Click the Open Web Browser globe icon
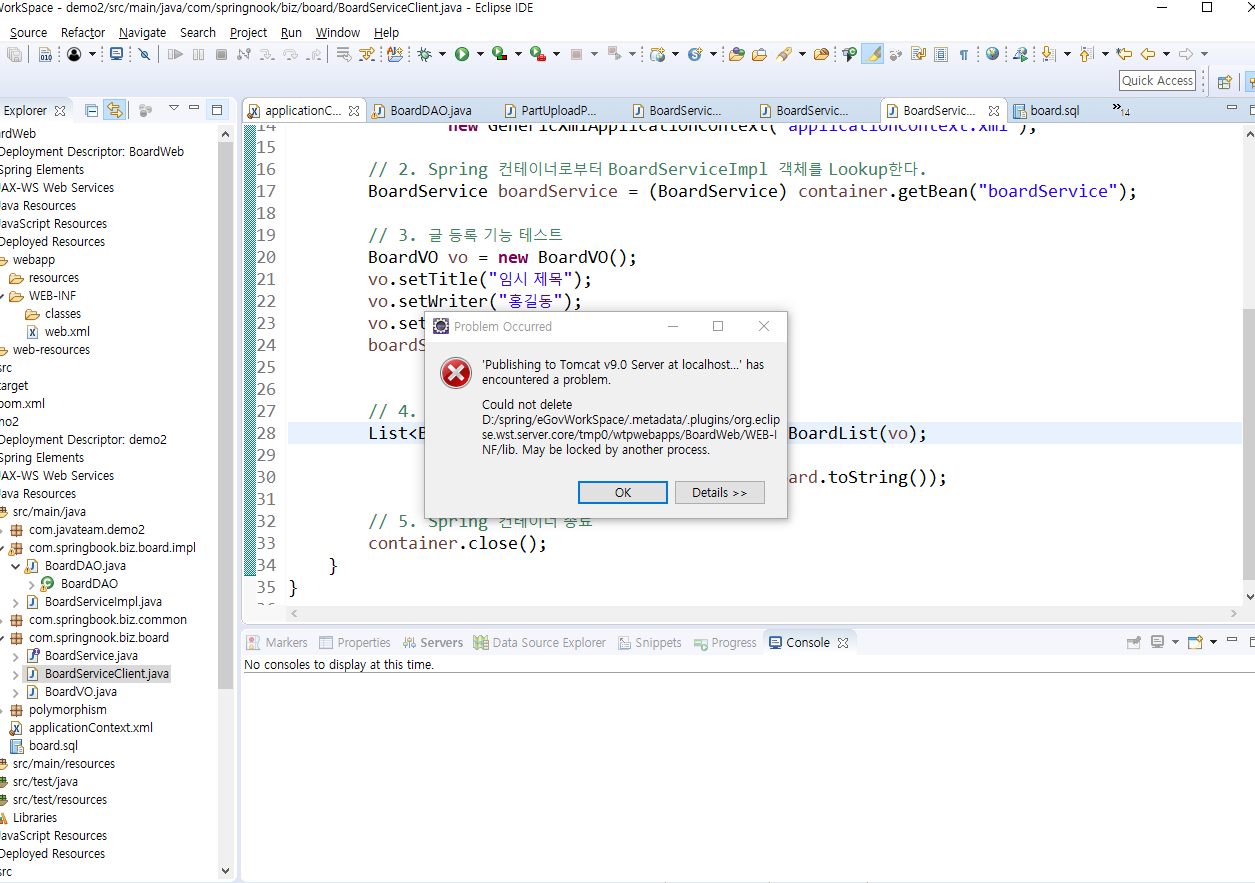The height and width of the screenshot is (883, 1255). tap(992, 54)
